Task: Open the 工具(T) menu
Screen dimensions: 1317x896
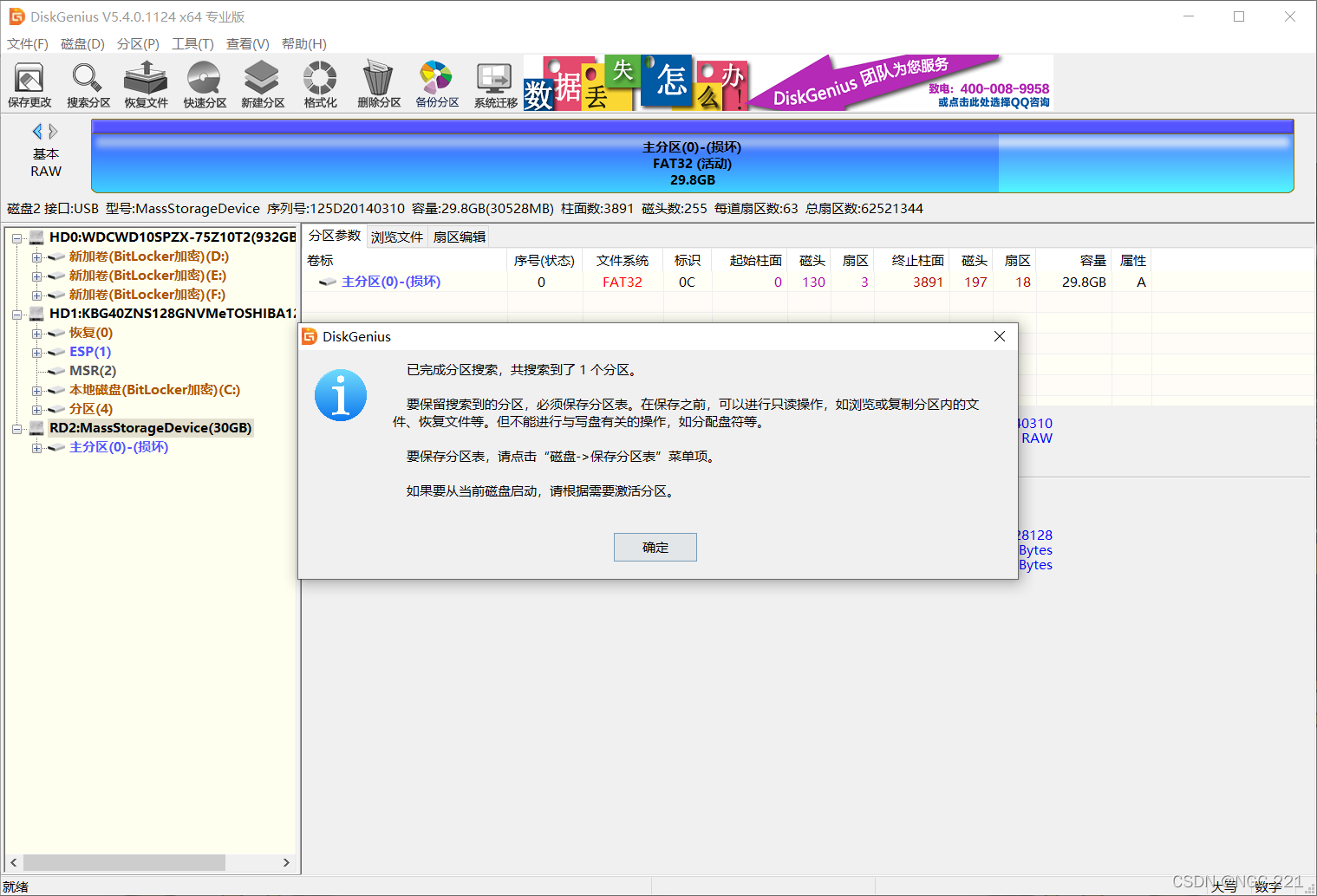Action: pyautogui.click(x=192, y=43)
